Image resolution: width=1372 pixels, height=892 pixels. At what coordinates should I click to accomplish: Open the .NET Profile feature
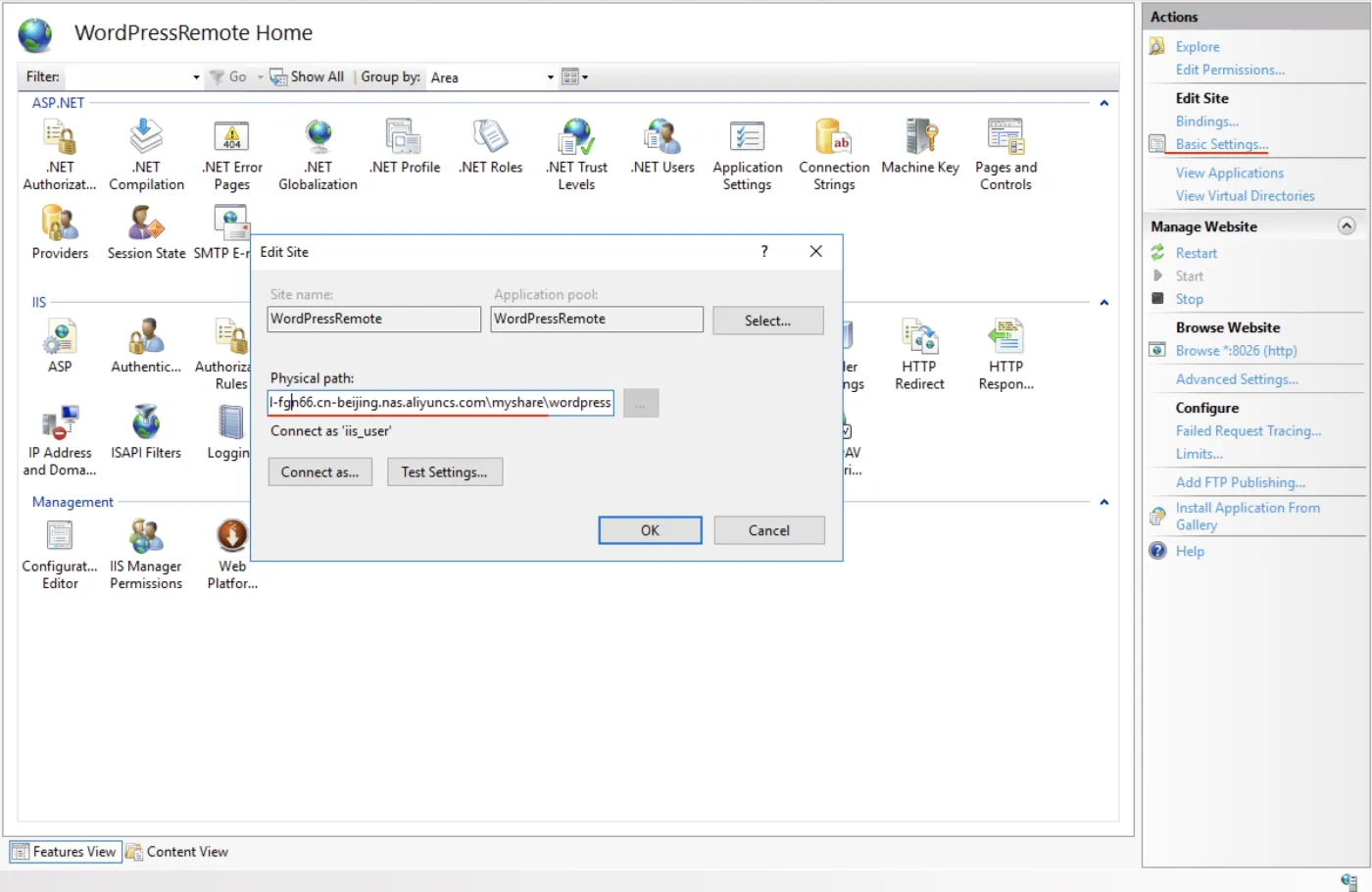[405, 147]
